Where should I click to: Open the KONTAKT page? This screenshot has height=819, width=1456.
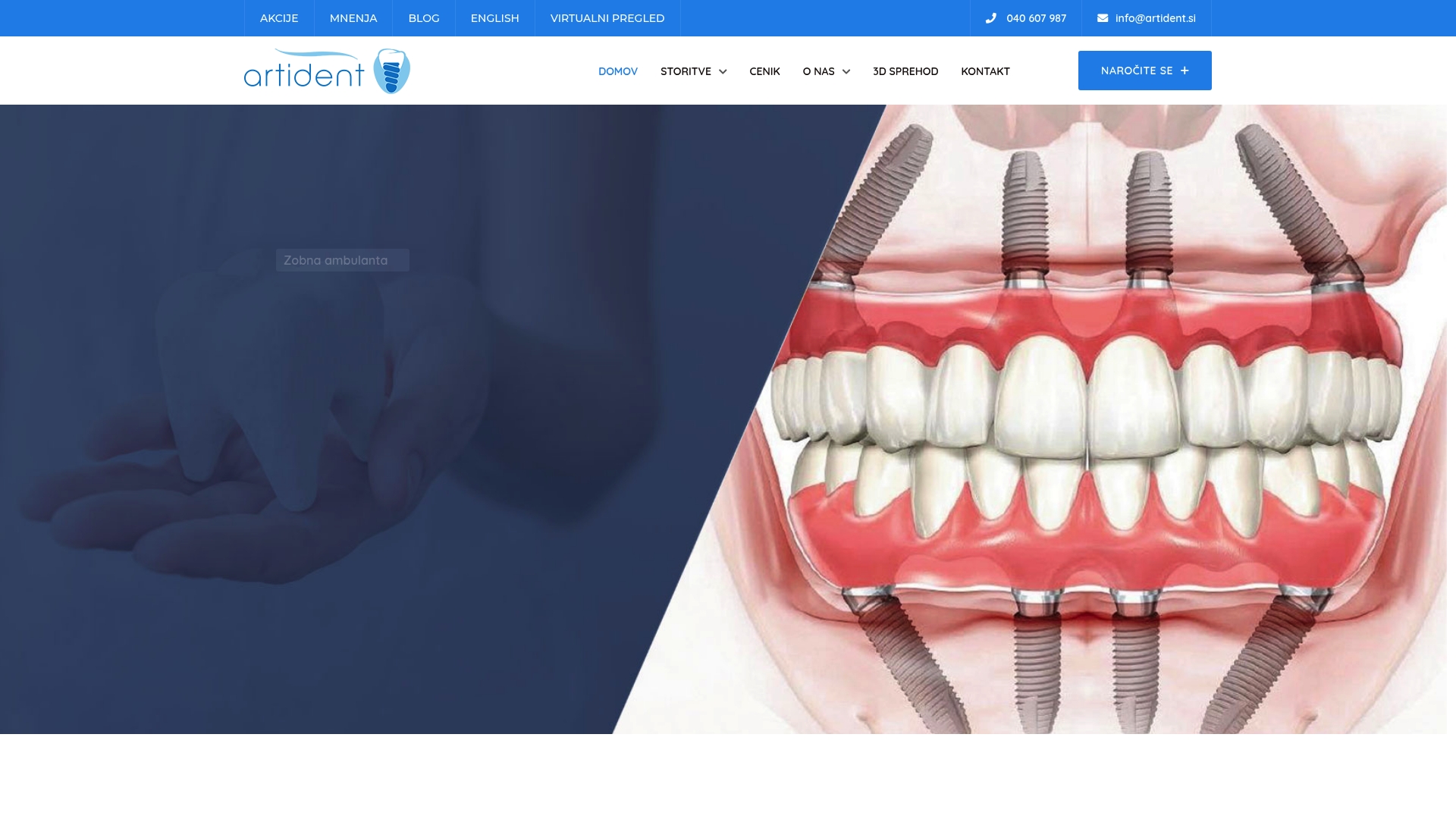(x=985, y=71)
